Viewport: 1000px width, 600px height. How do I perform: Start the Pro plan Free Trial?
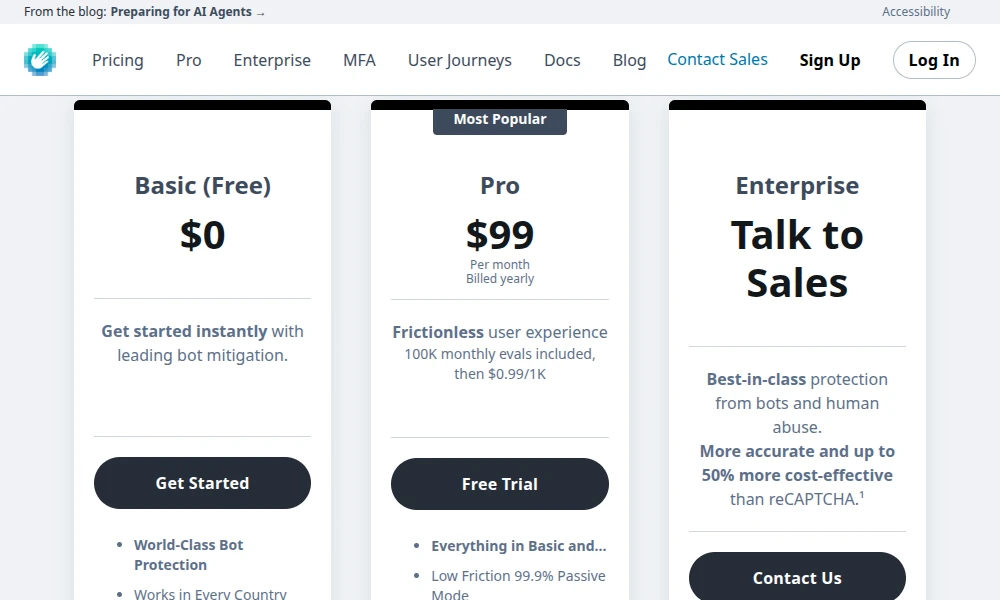tap(500, 484)
